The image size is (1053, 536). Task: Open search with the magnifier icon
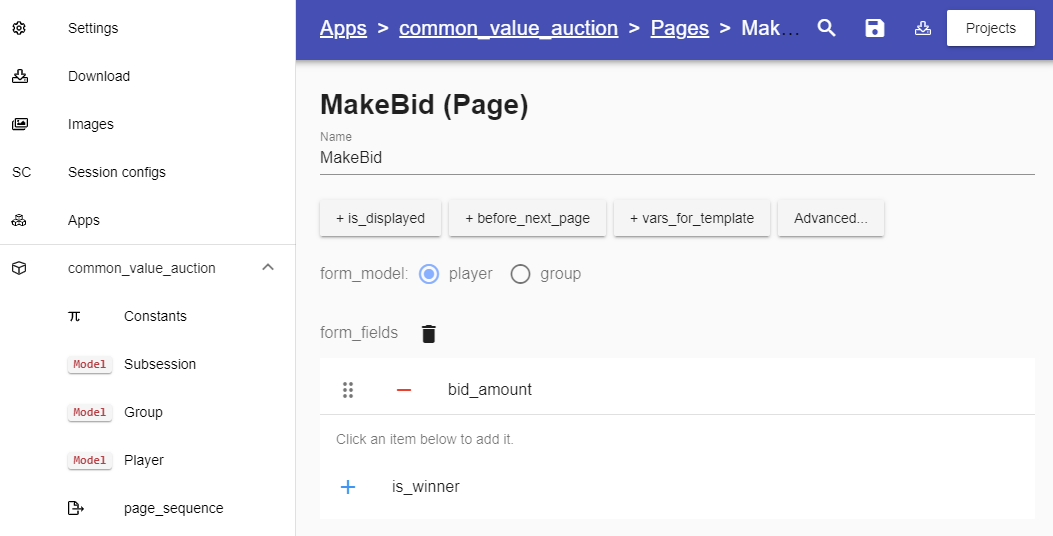click(827, 28)
